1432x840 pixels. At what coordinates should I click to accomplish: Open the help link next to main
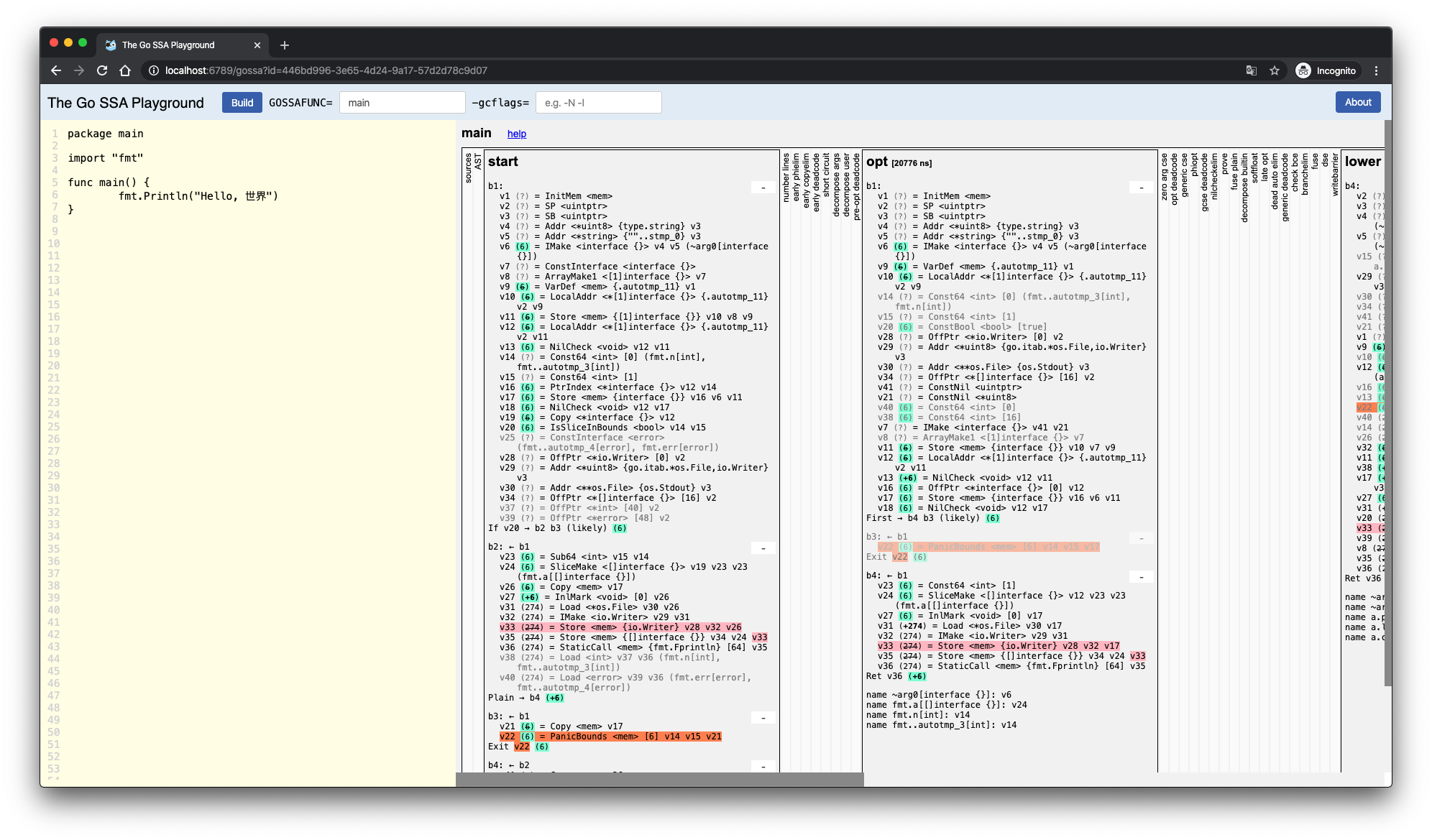tap(516, 134)
